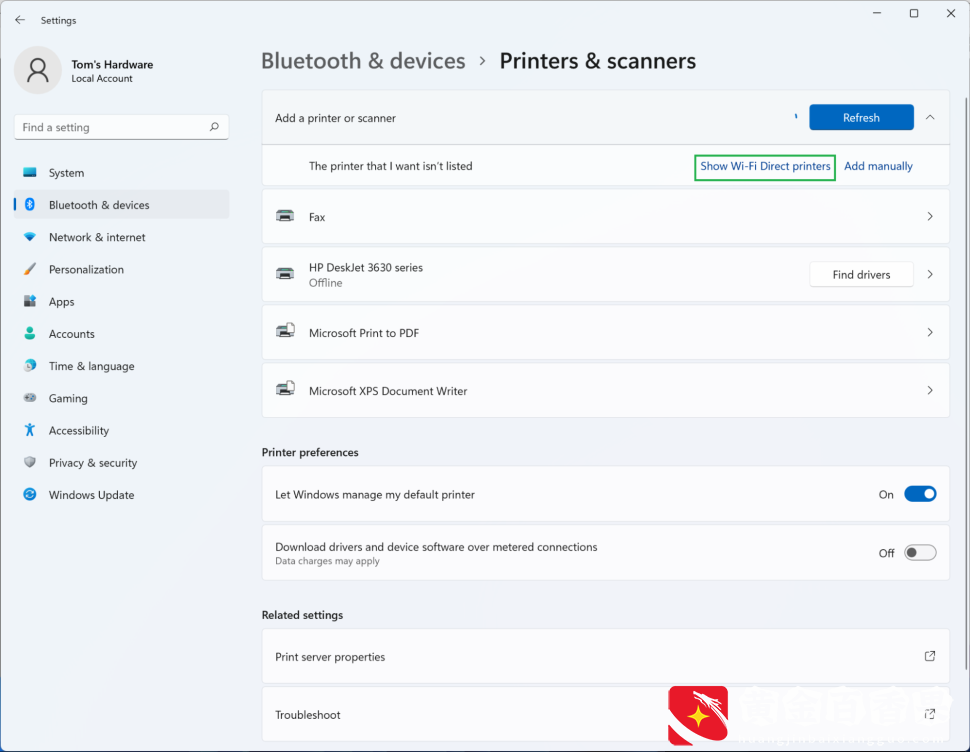Click the System monitor icon

pos(30,173)
